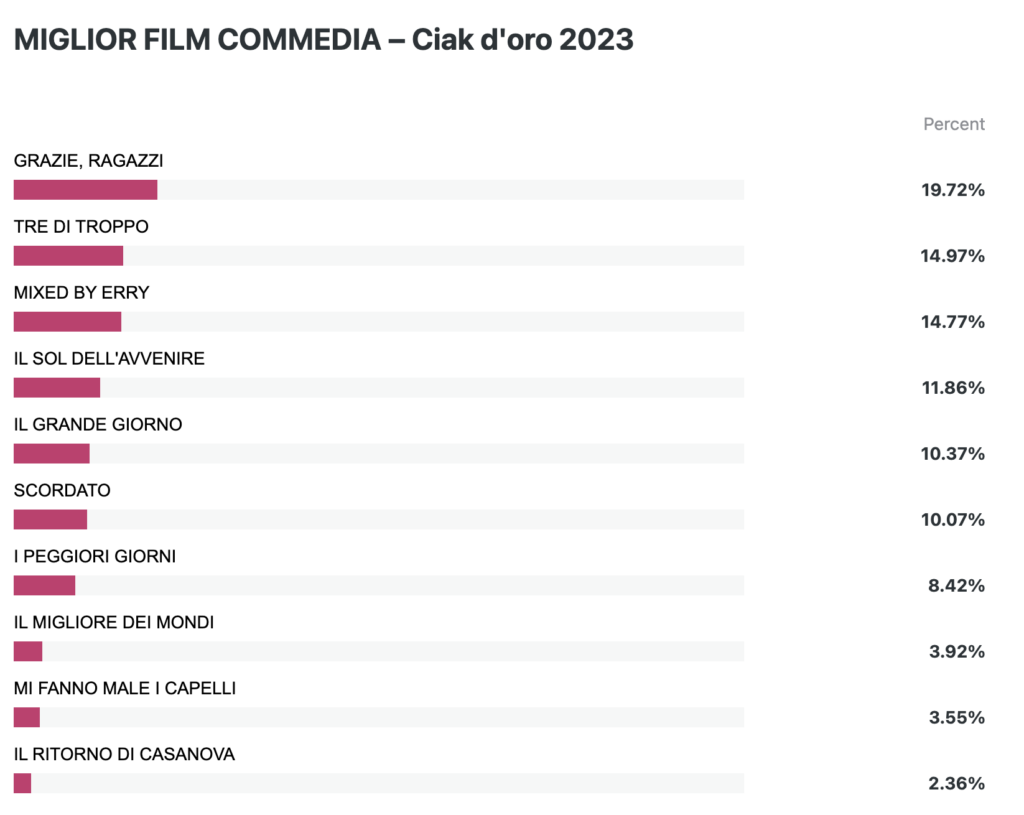
Task: Click the IL MIGLIORE DEI MONDI bar
Action: click(379, 651)
